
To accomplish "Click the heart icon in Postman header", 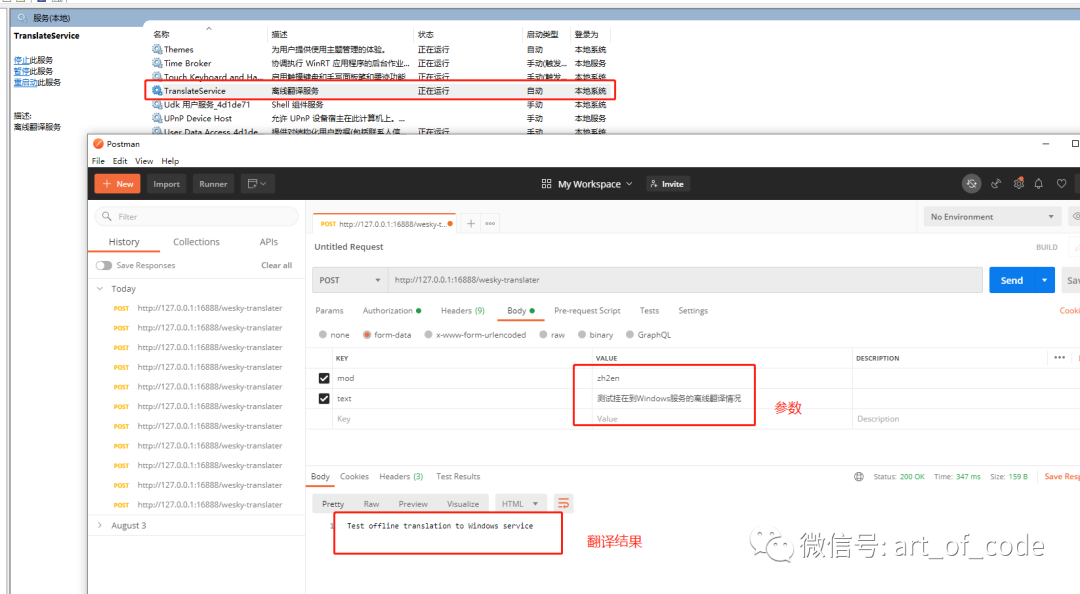I will [1061, 184].
